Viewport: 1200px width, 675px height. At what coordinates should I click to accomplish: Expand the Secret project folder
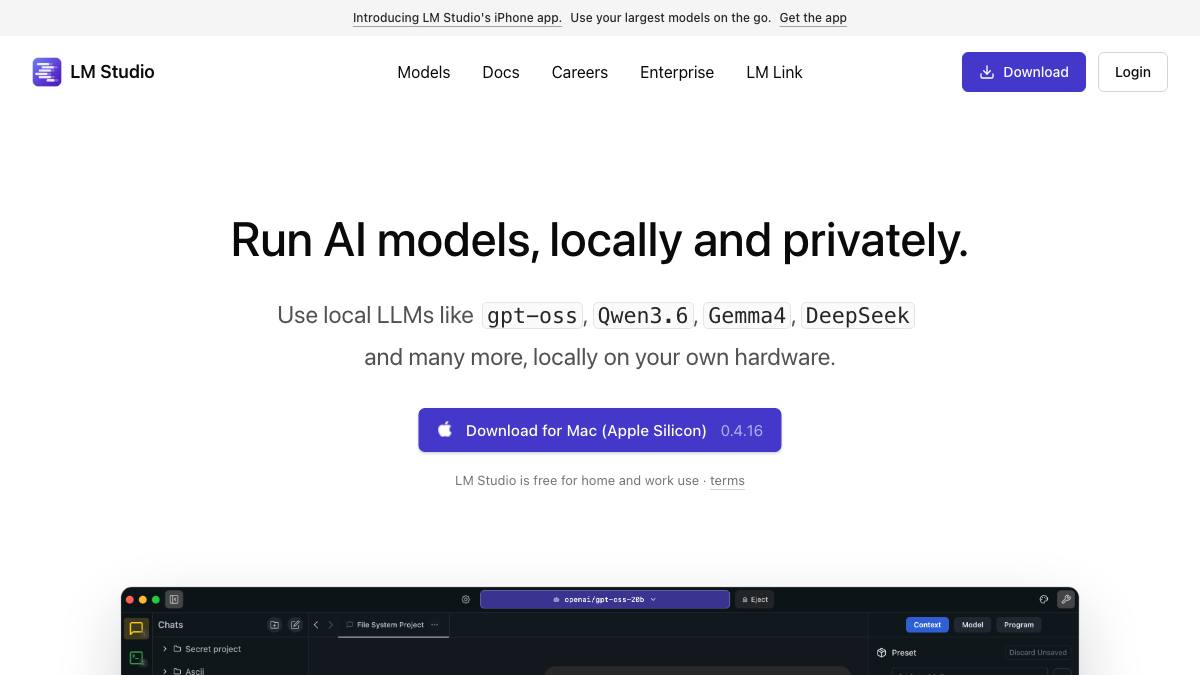(165, 649)
